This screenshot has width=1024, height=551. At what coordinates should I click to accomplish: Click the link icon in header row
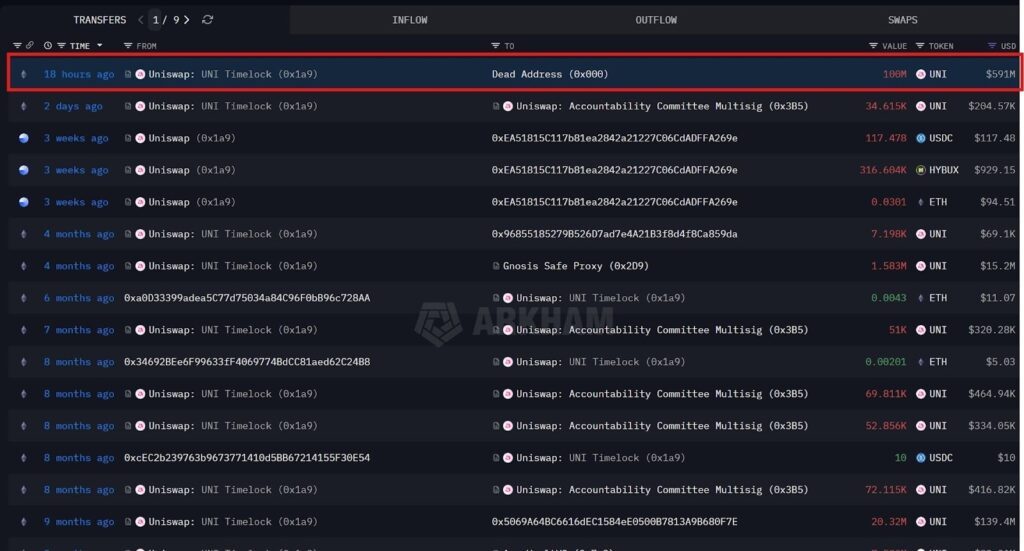point(30,46)
